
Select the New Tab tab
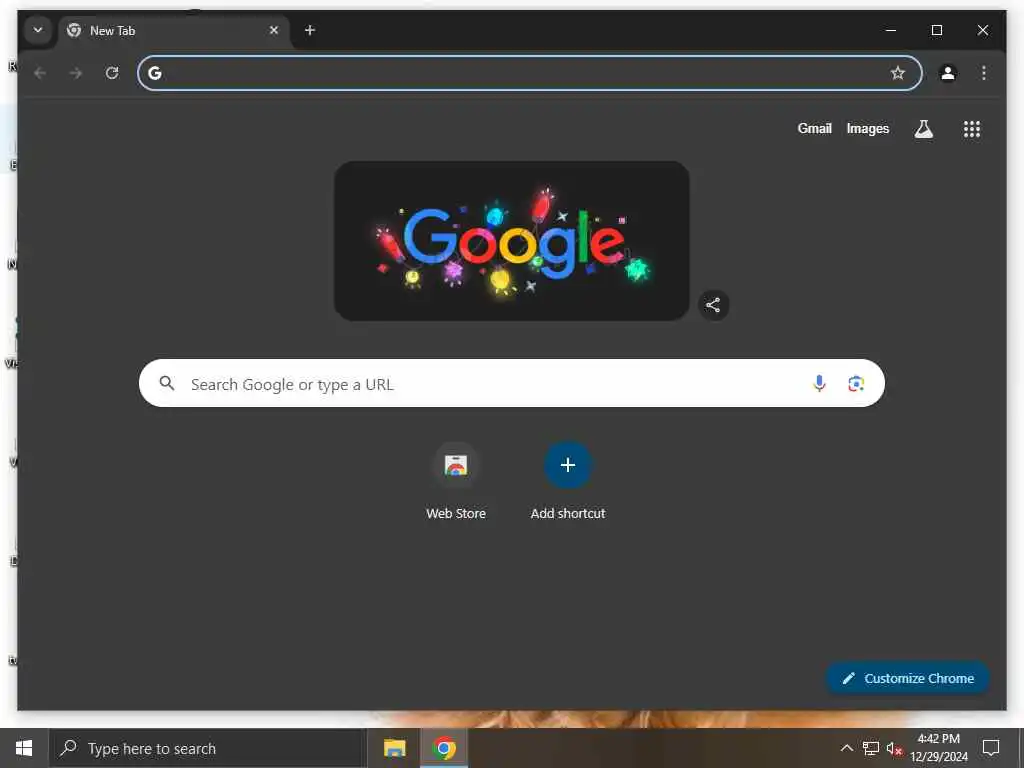tap(174, 31)
